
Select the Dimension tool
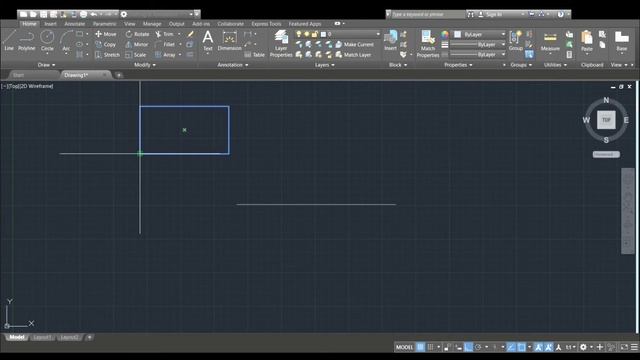[x=229, y=40]
